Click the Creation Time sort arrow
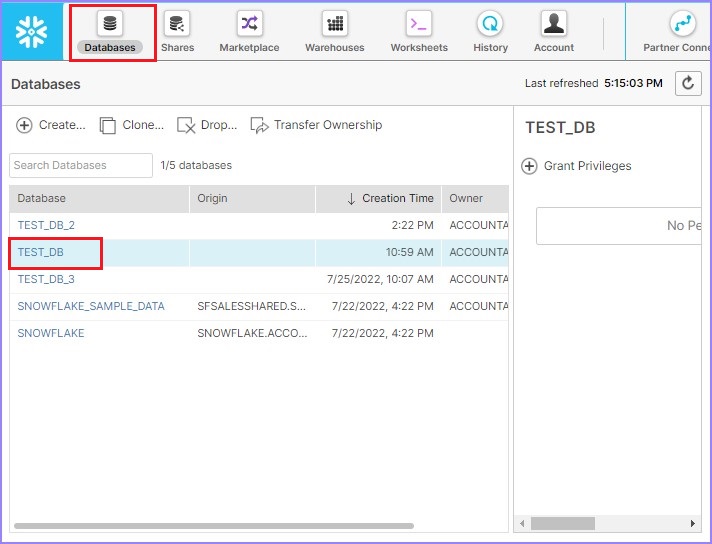Image resolution: width=712 pixels, height=544 pixels. (351, 199)
